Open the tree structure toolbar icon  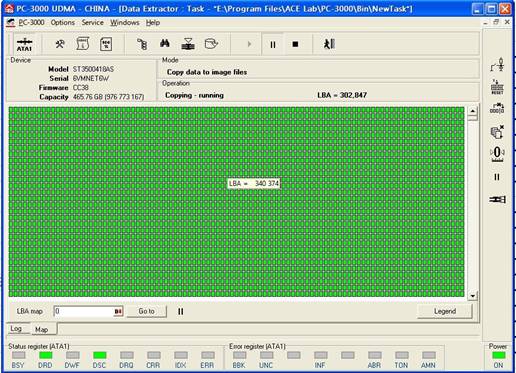[142, 44]
